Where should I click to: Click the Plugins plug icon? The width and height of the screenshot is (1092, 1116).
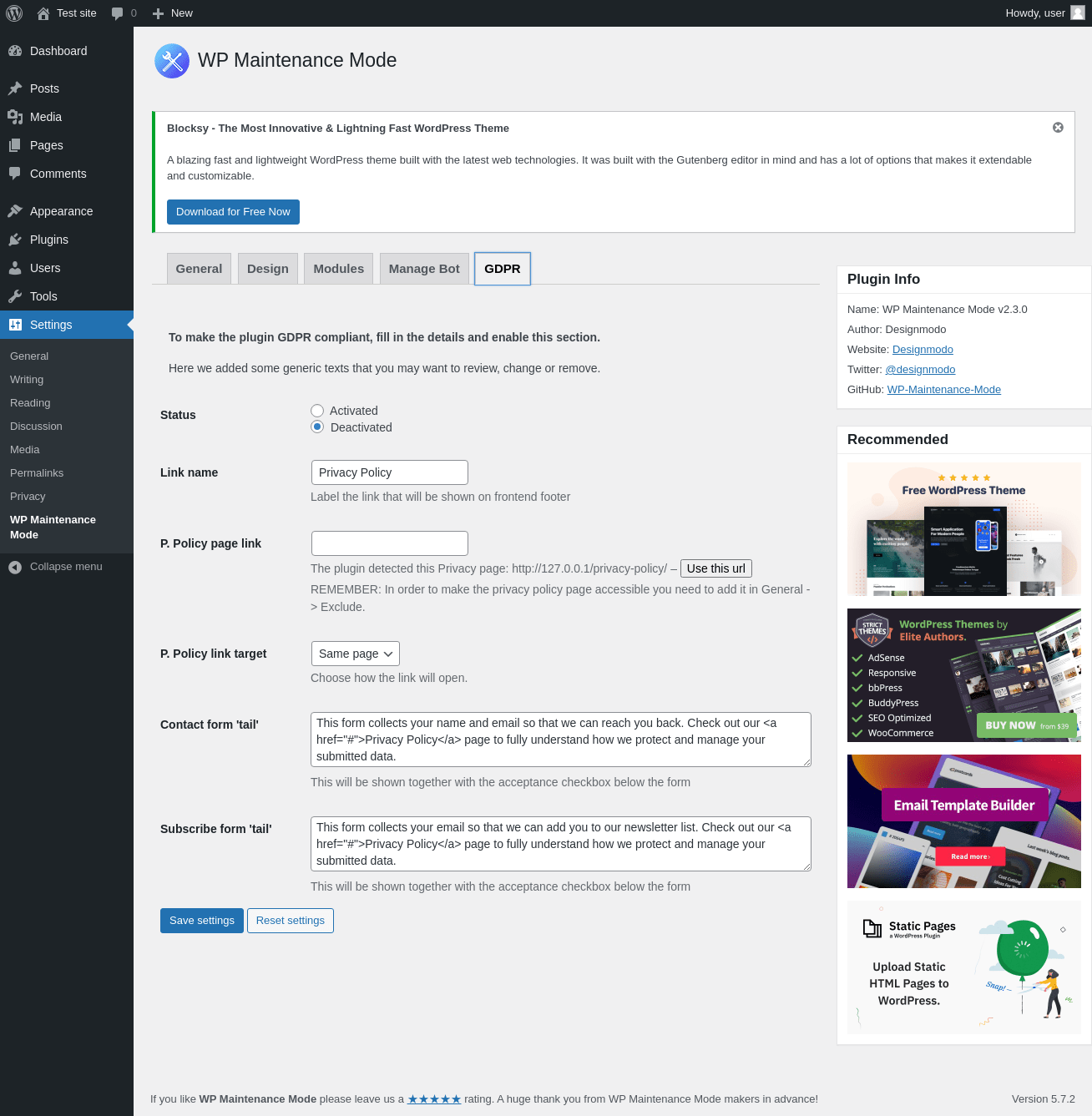pos(15,240)
